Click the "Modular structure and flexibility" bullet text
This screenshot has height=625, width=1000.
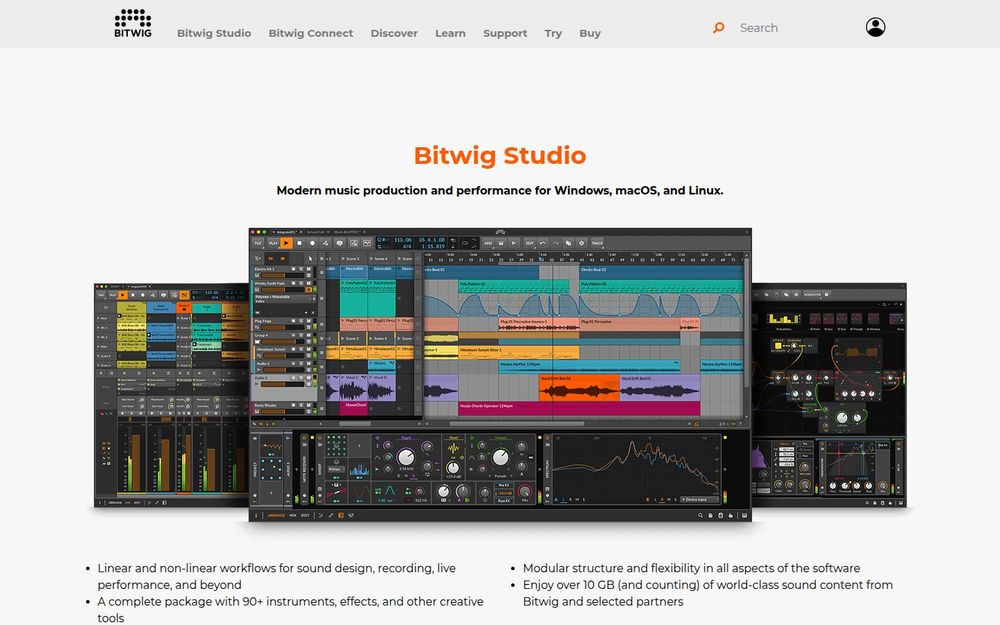pos(691,568)
